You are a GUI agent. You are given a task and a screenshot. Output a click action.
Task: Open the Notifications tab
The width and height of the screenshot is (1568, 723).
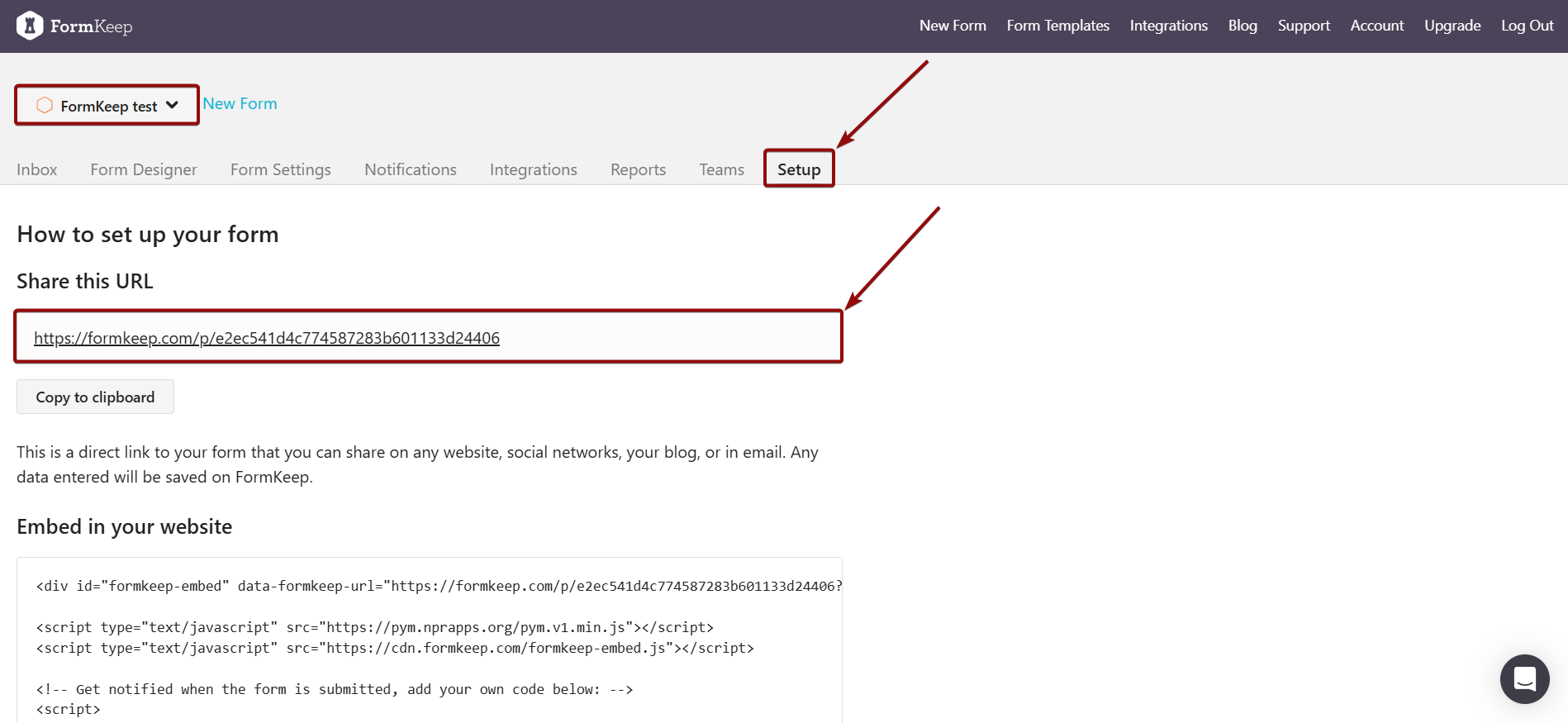coord(411,169)
